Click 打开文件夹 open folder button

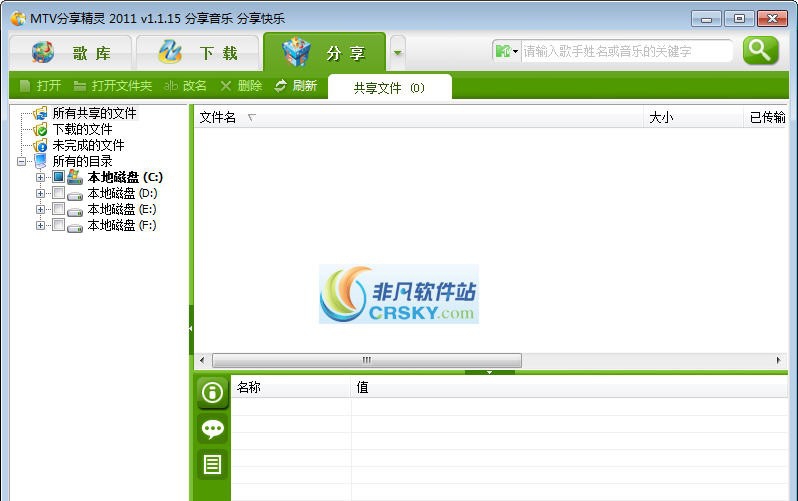pyautogui.click(x=112, y=86)
